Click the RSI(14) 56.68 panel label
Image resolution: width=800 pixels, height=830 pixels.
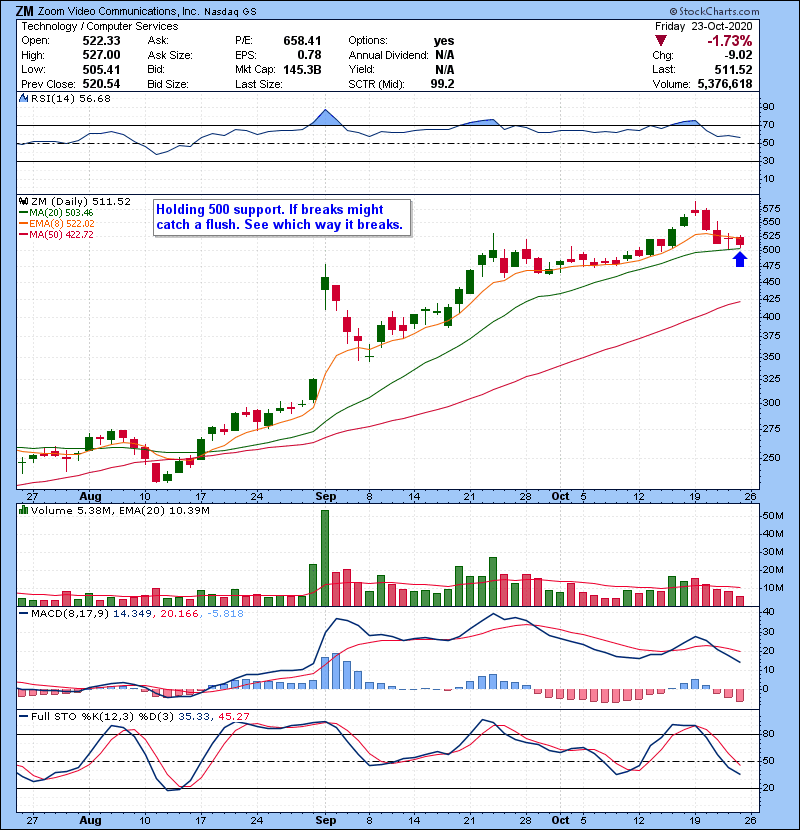[70, 98]
